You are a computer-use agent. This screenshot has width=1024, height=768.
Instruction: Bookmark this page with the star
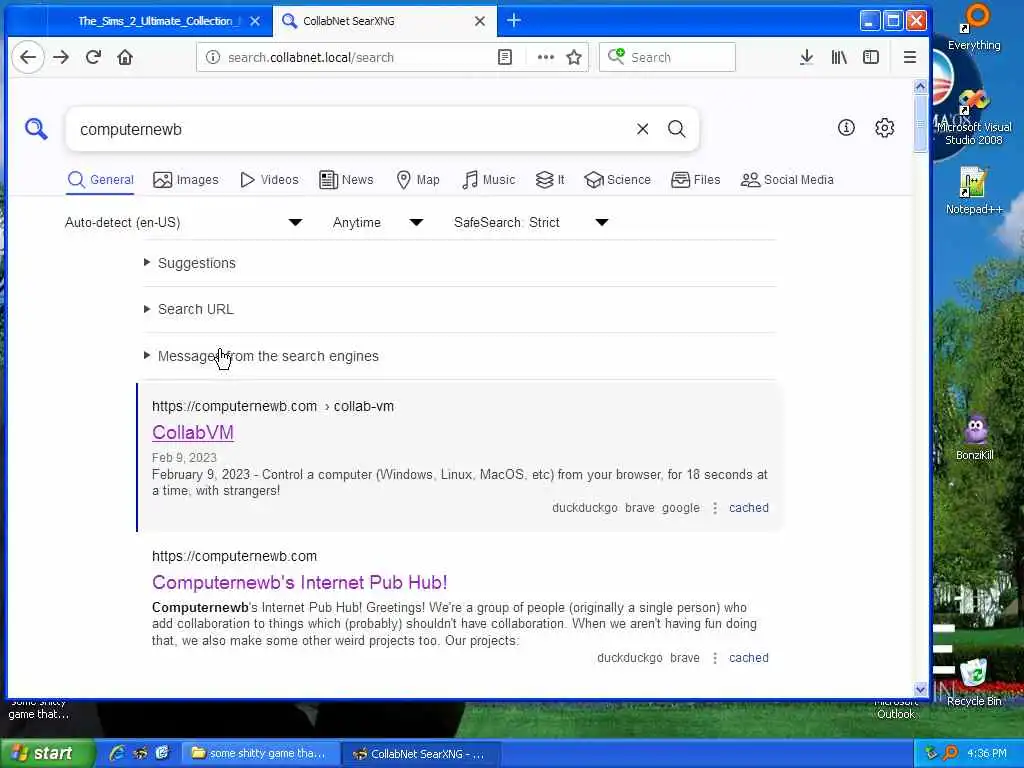tap(574, 57)
